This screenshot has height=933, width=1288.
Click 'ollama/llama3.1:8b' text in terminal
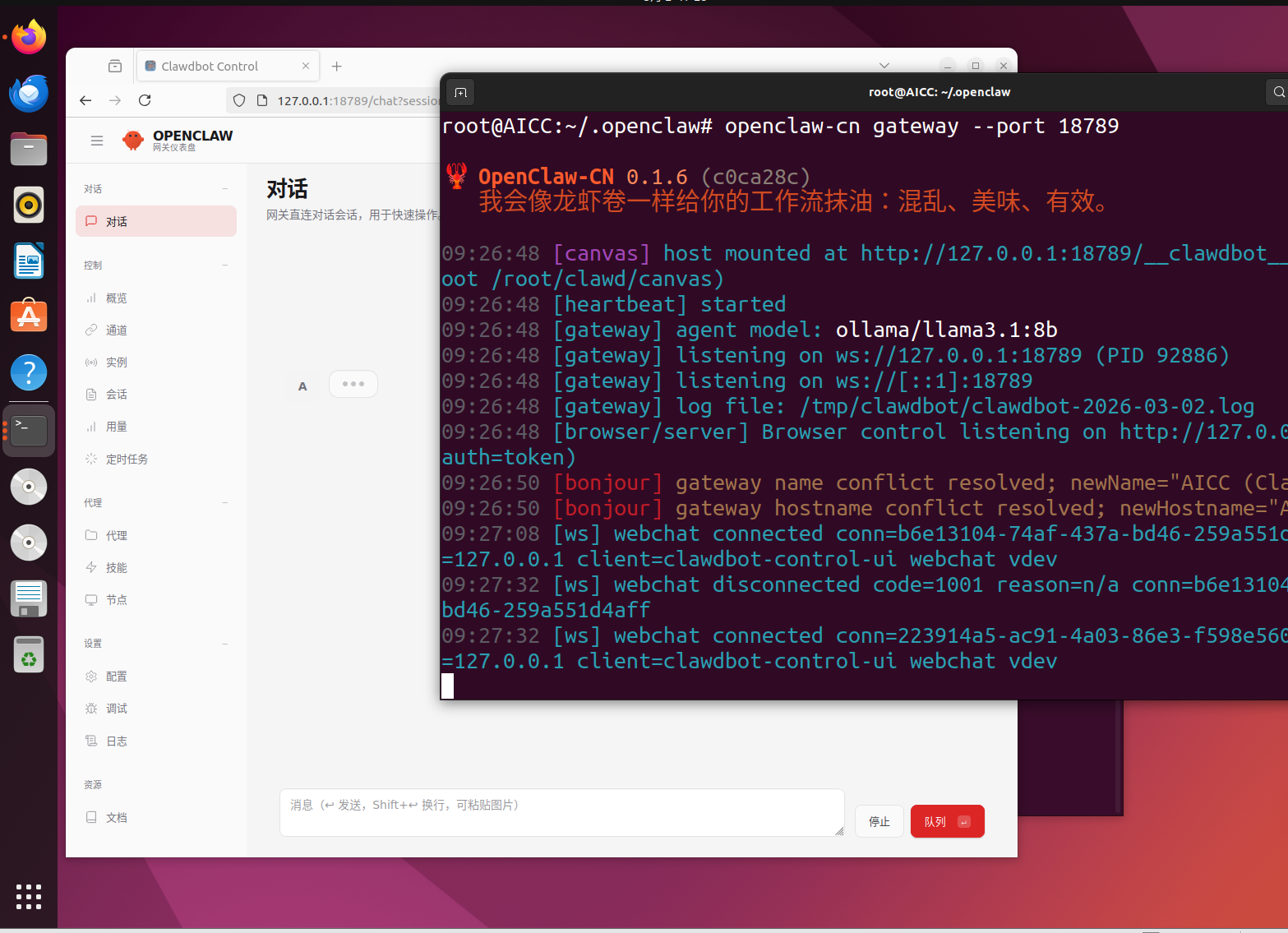pyautogui.click(x=947, y=330)
